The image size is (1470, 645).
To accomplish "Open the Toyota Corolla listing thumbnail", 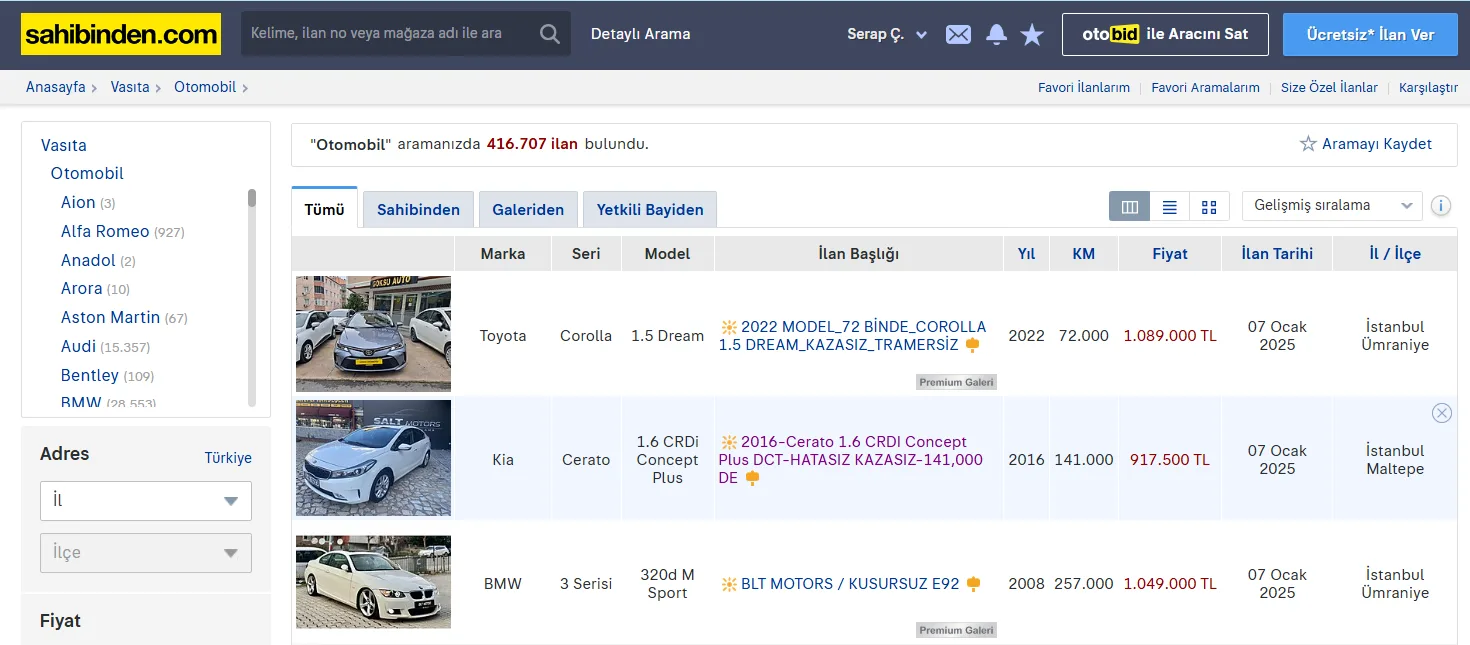I will point(373,334).
